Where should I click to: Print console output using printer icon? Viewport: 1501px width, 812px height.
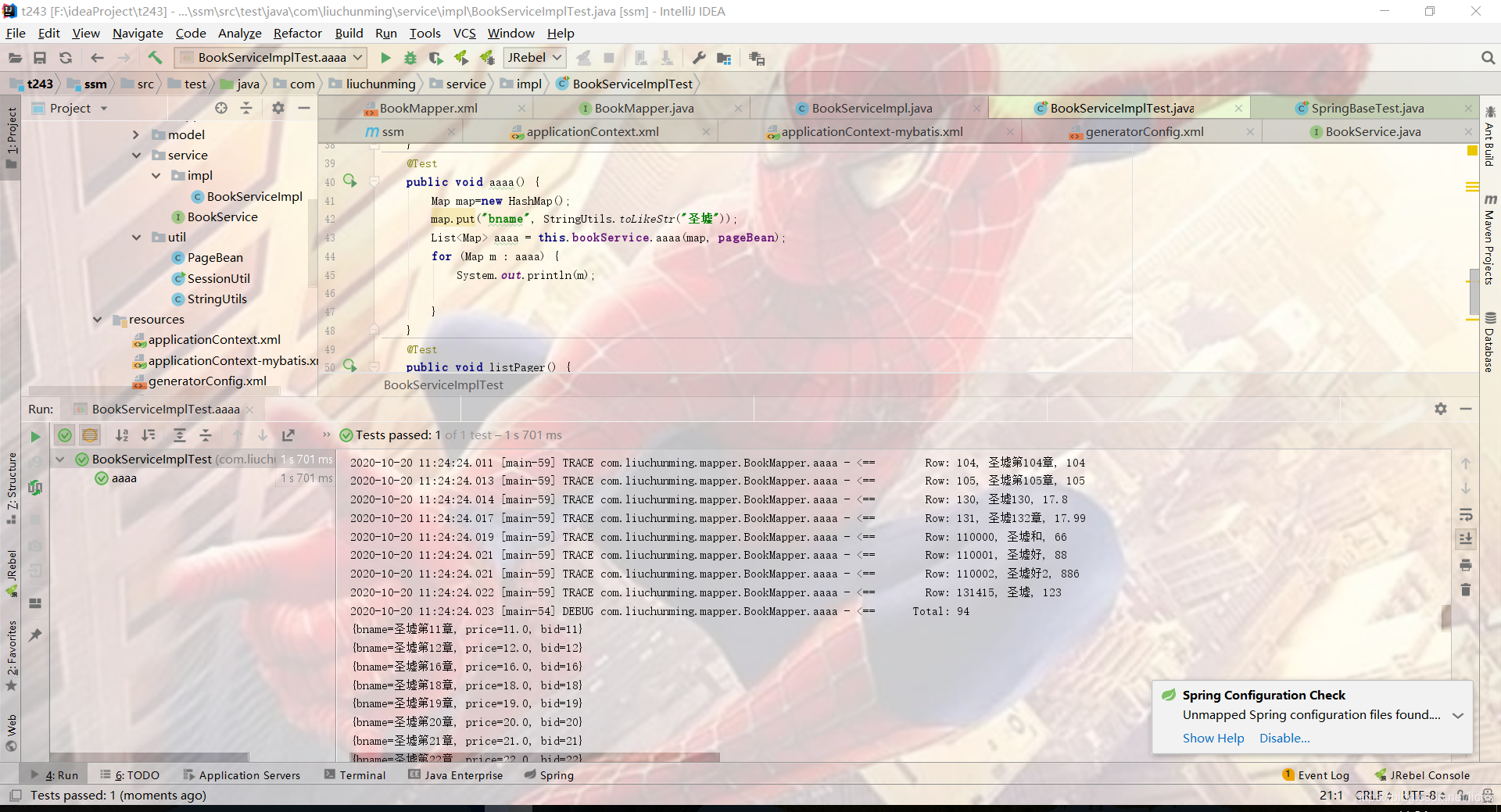pos(1466,564)
